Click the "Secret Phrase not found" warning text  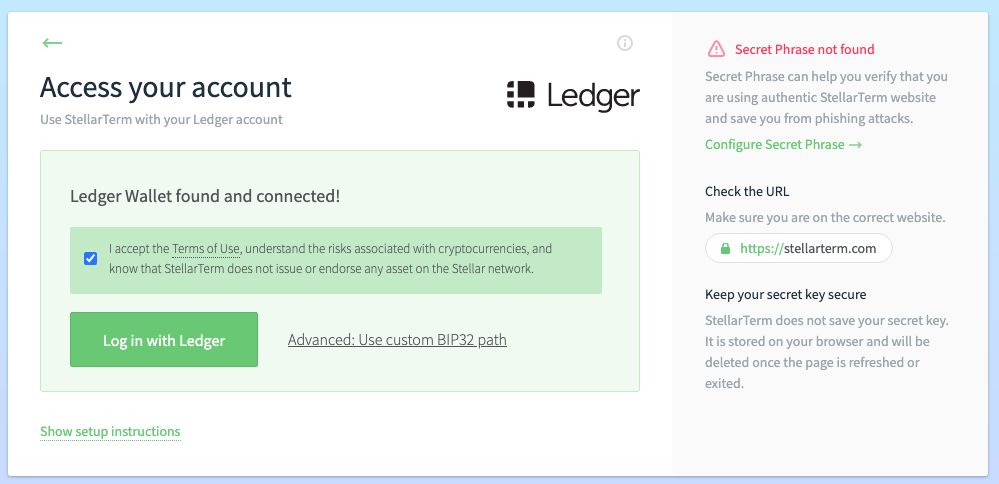(x=804, y=49)
